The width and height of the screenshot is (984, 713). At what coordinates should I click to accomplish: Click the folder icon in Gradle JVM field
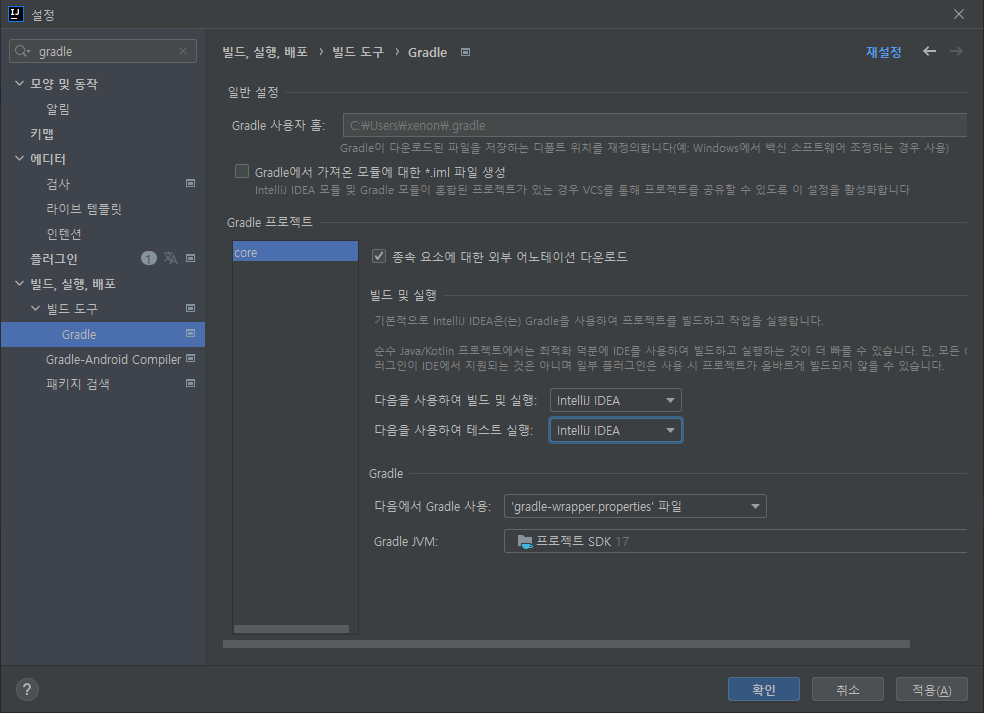click(x=525, y=541)
